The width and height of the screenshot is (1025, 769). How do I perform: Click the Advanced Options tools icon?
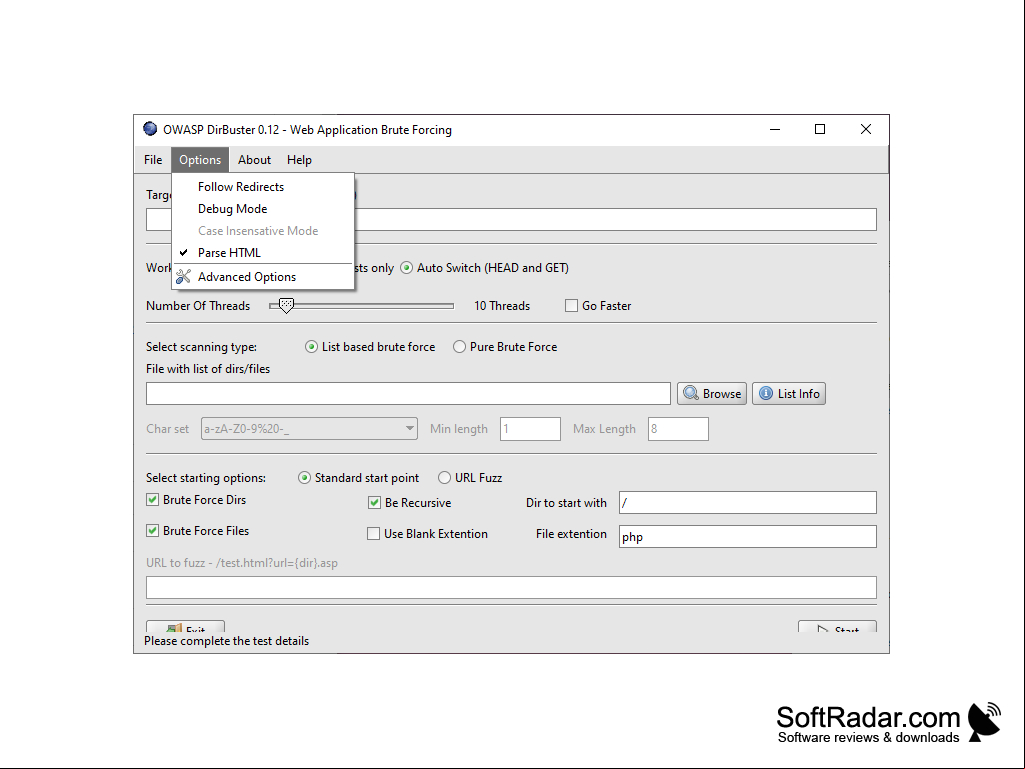click(184, 277)
